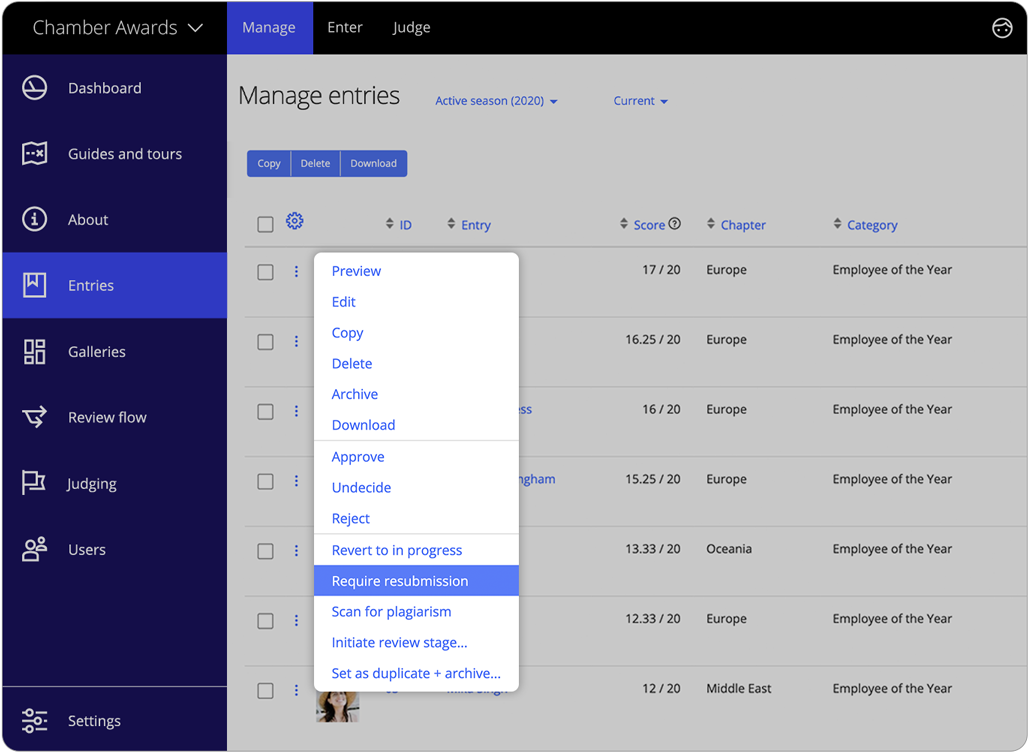Viewport: 1028px width, 755px height.
Task: Select the Middle East entry checkbox
Action: coord(265,690)
